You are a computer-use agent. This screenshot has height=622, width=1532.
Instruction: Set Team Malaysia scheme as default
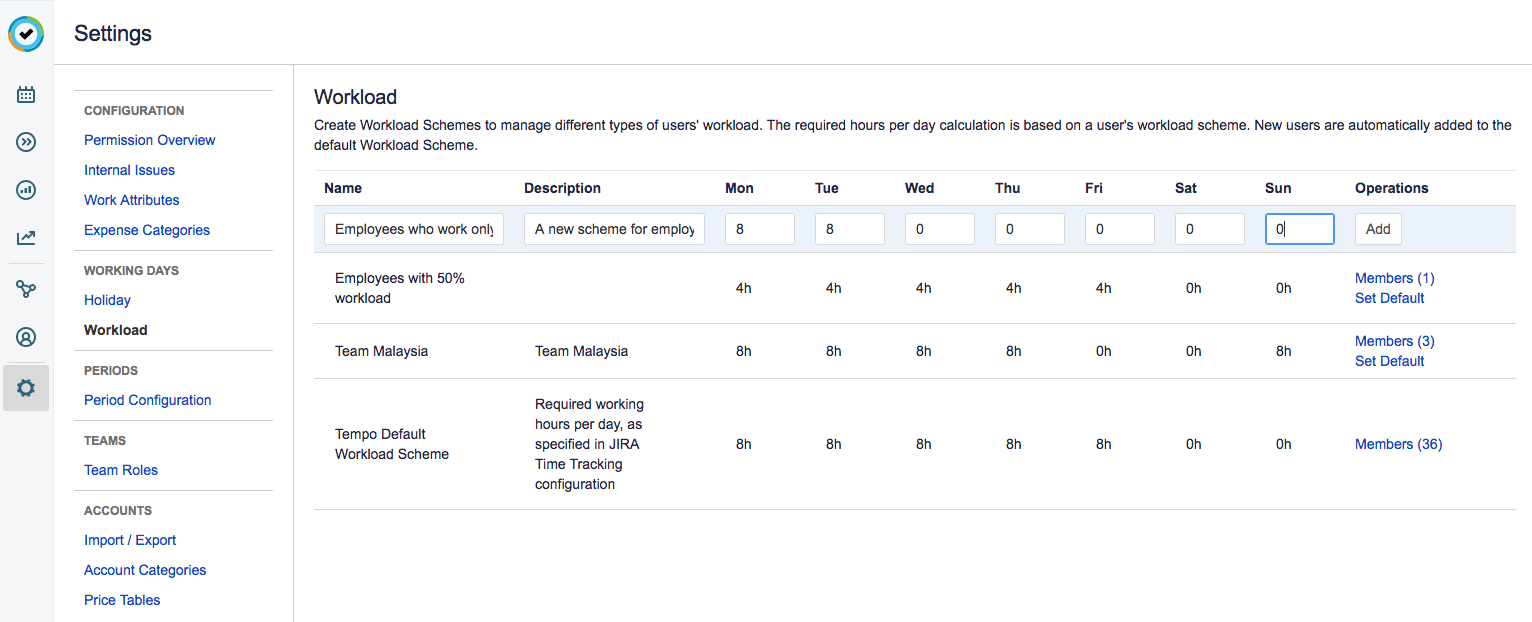[1389, 360]
